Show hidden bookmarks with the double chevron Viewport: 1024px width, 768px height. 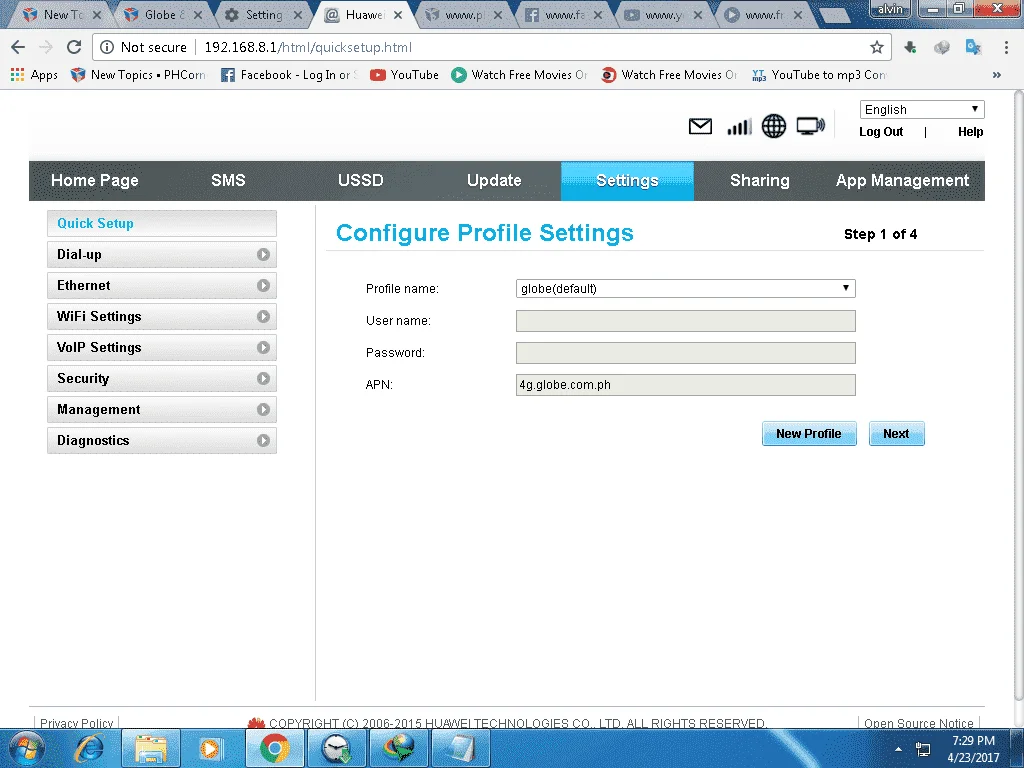(997, 75)
